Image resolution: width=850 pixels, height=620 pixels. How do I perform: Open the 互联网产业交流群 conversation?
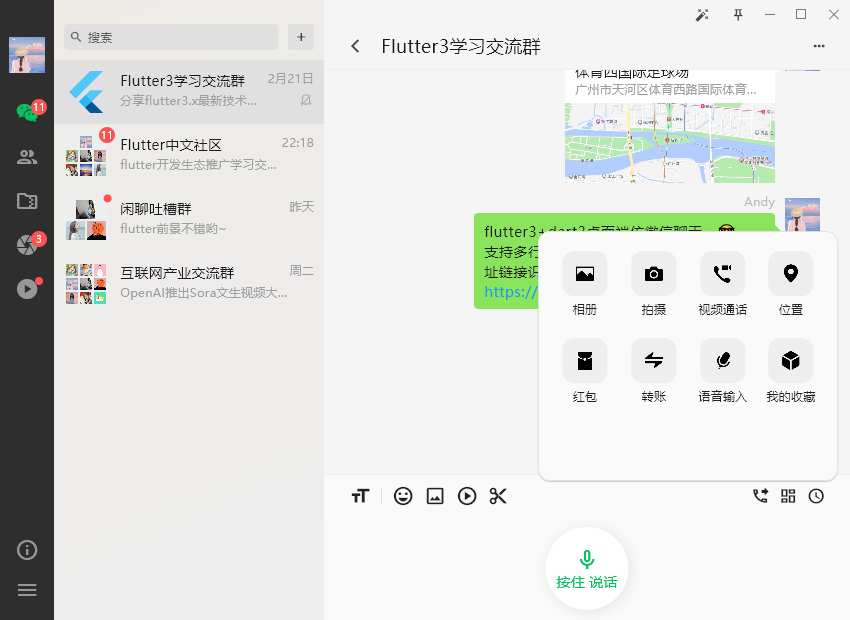pos(189,283)
